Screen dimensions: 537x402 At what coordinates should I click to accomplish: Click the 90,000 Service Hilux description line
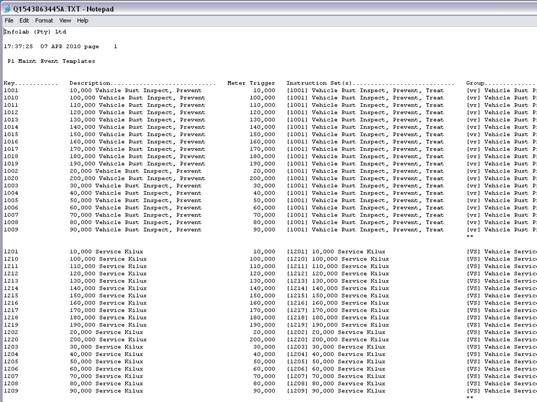(x=107, y=391)
